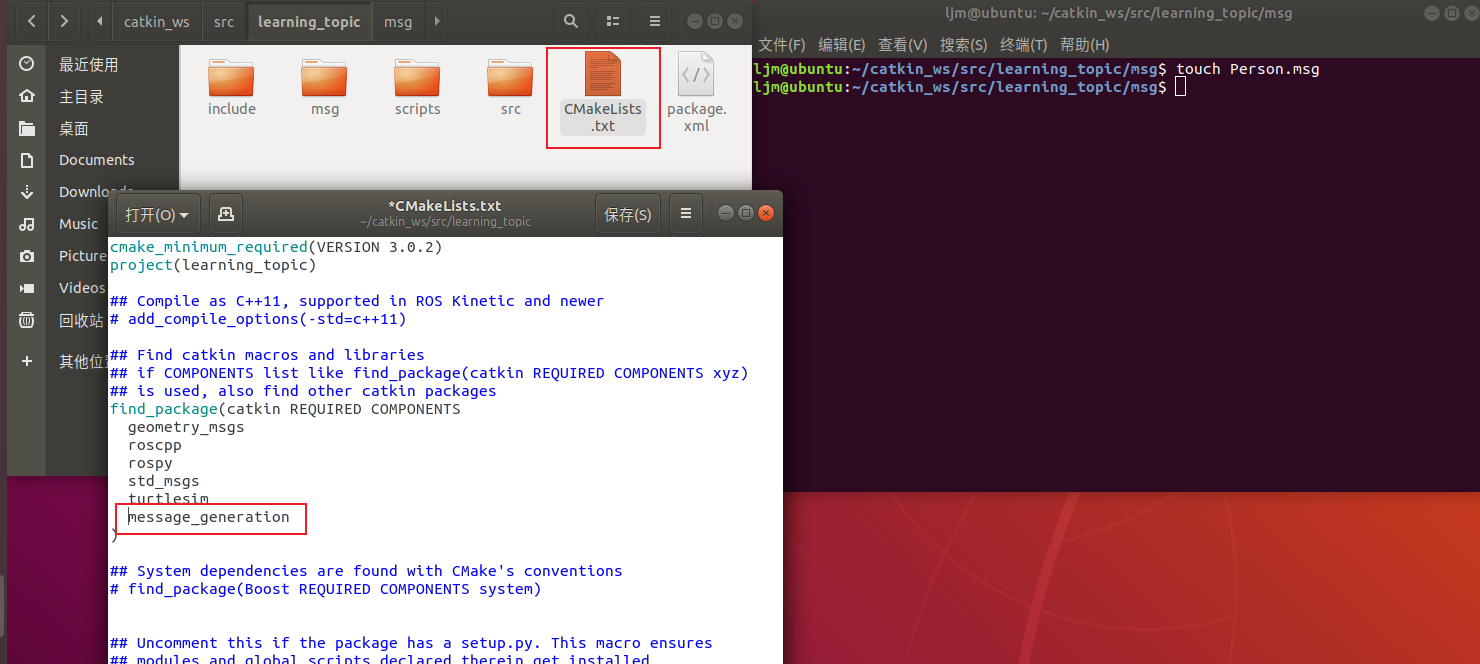Click the add_compile_options comment line
The image size is (1480, 664).
click(258, 319)
